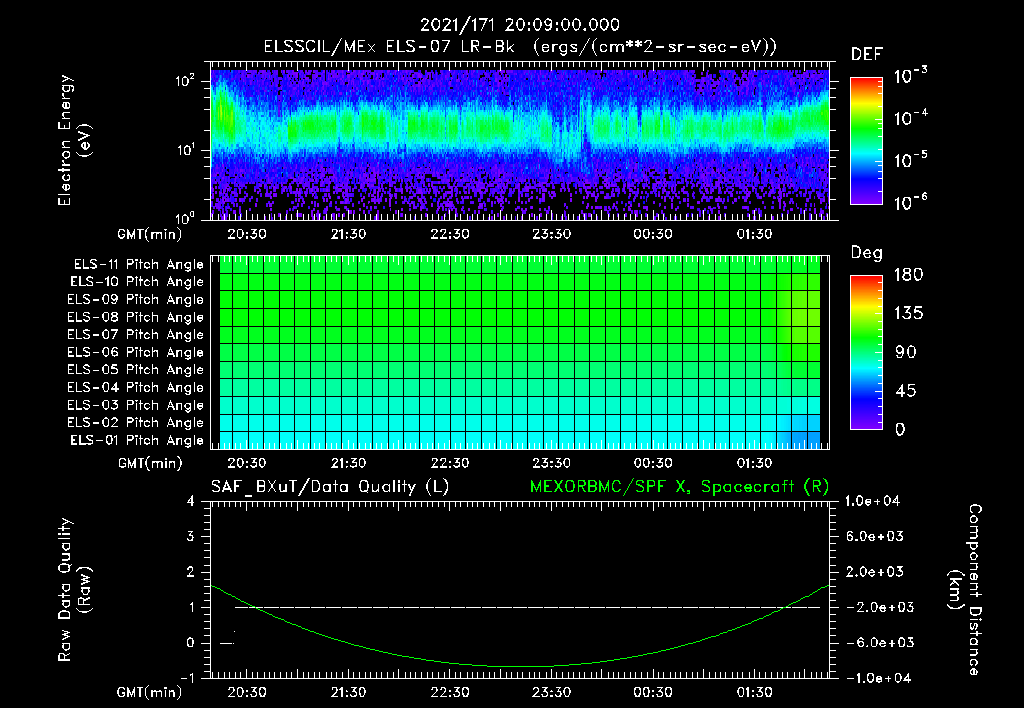Viewport: 1024px width, 708px height.
Task: Click the 20:30 tick on the bottom axis
Action: [x=246, y=692]
